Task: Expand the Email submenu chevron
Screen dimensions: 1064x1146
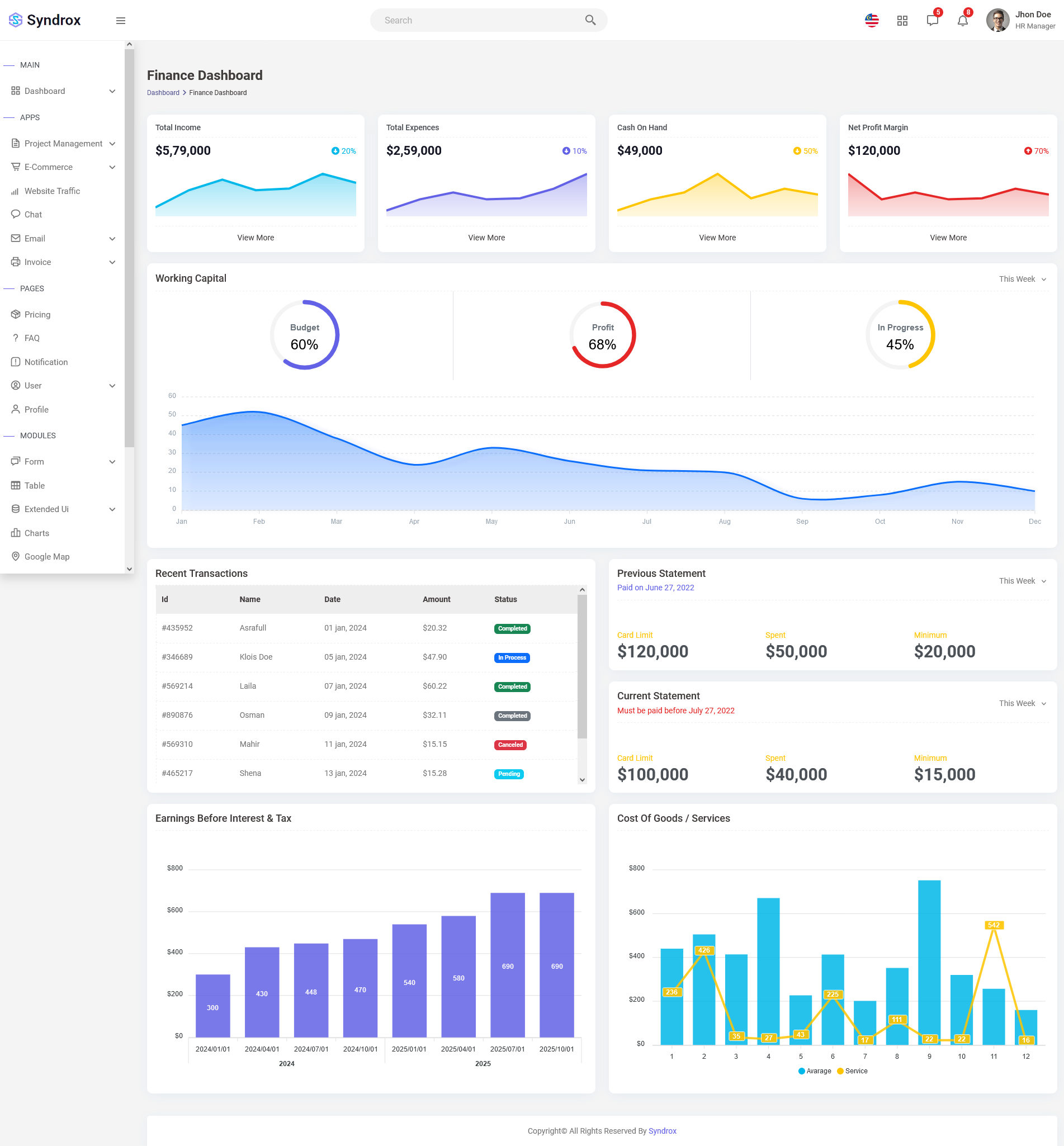Action: tap(112, 238)
